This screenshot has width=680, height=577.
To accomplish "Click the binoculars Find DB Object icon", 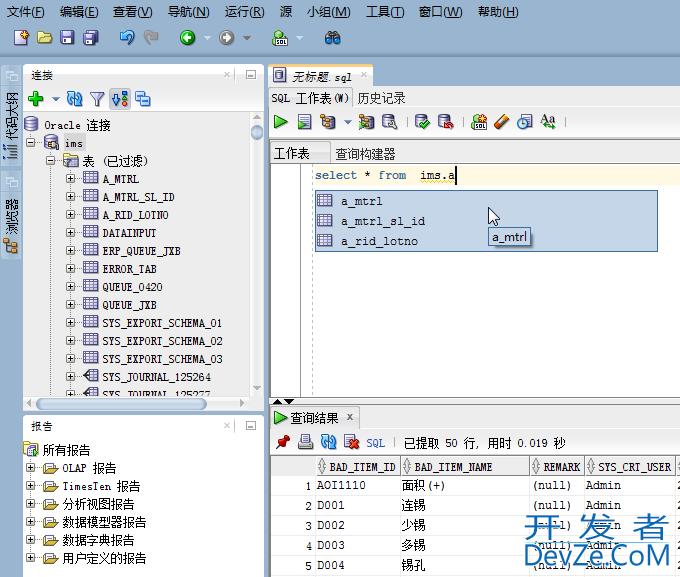I will 333,38.
